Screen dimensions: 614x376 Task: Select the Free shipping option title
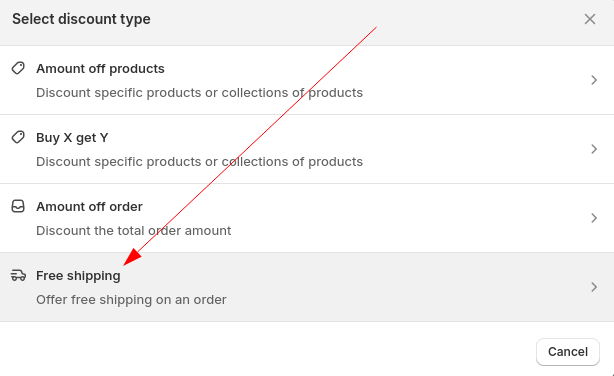[78, 276]
